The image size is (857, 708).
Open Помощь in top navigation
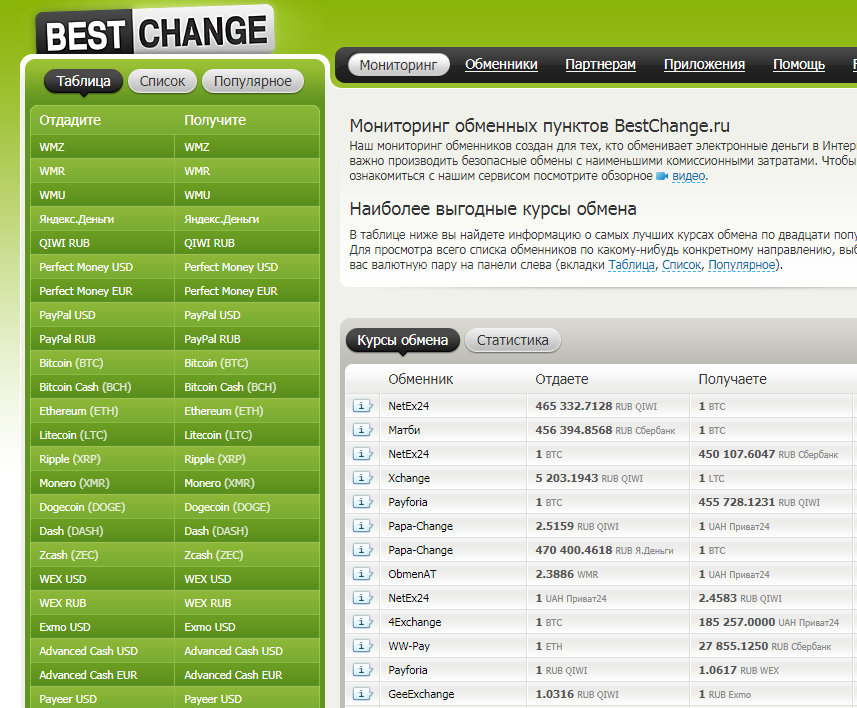pos(799,65)
